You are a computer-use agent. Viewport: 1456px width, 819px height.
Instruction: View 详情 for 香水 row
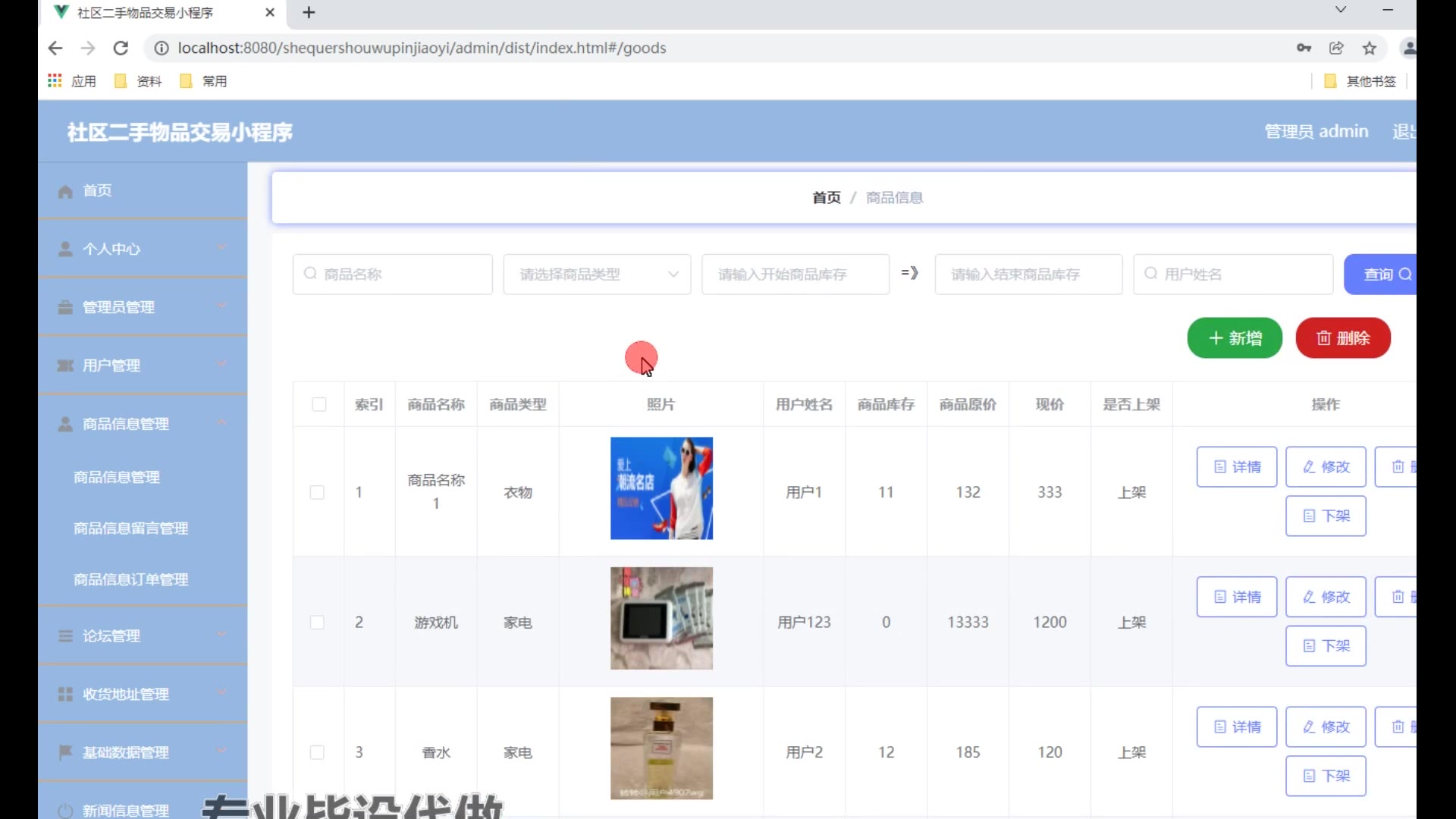[1237, 727]
